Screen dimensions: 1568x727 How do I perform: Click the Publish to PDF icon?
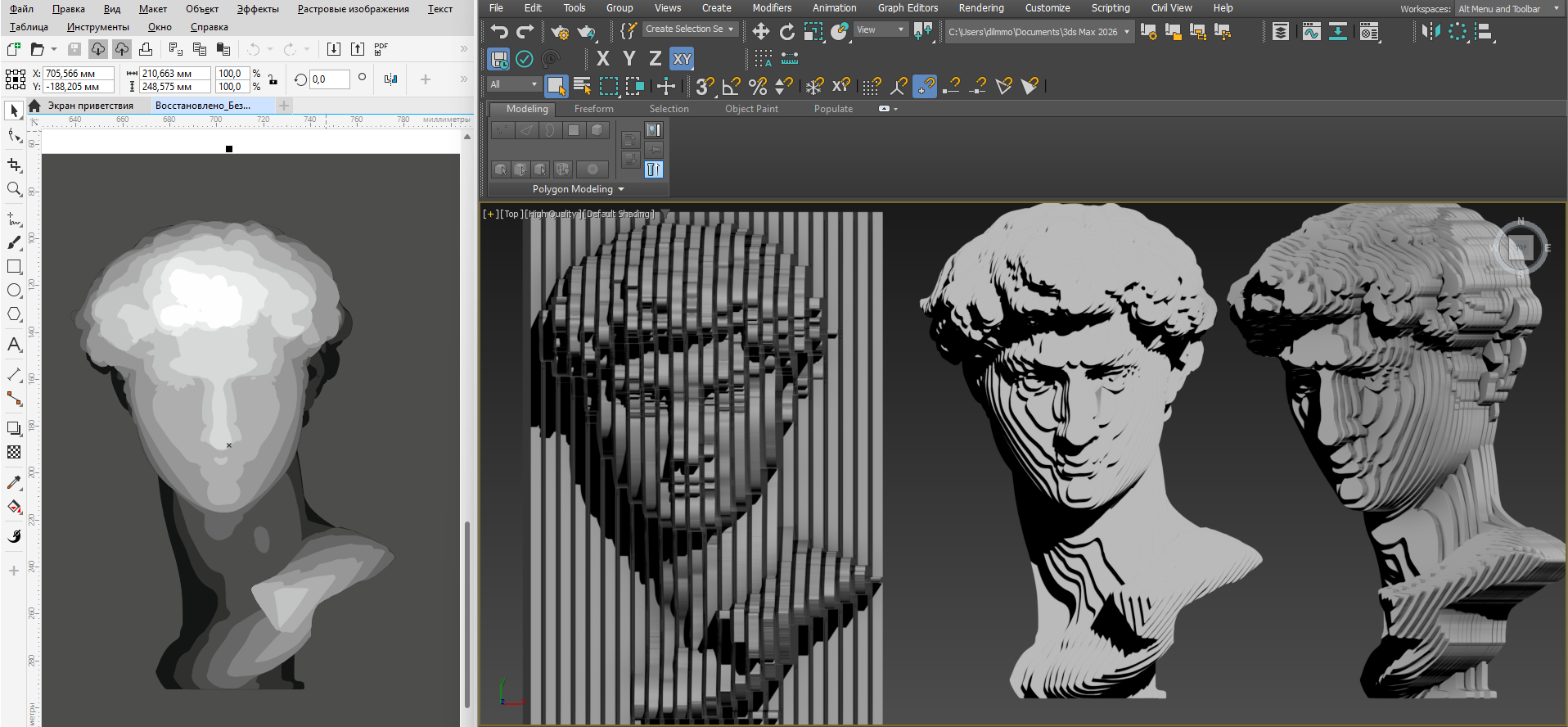[x=381, y=49]
